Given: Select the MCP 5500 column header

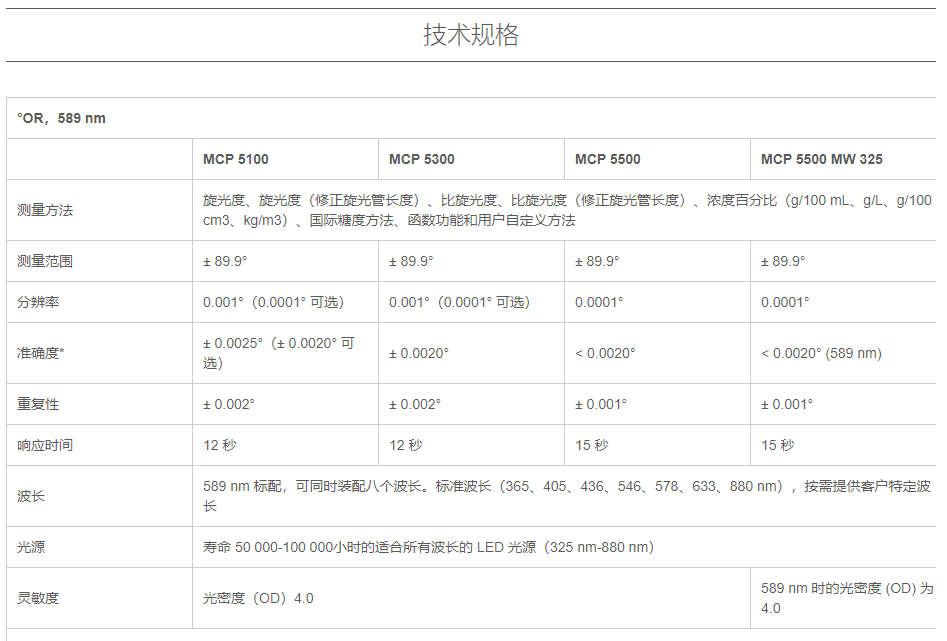Looking at the screenshot, I should click(x=608, y=159).
